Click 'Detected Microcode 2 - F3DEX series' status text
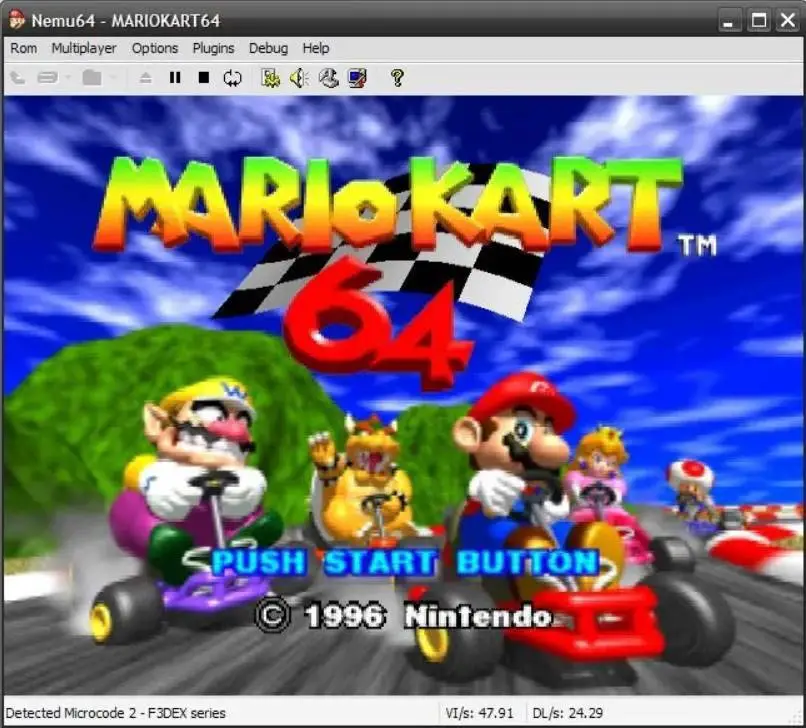 [x=116, y=713]
